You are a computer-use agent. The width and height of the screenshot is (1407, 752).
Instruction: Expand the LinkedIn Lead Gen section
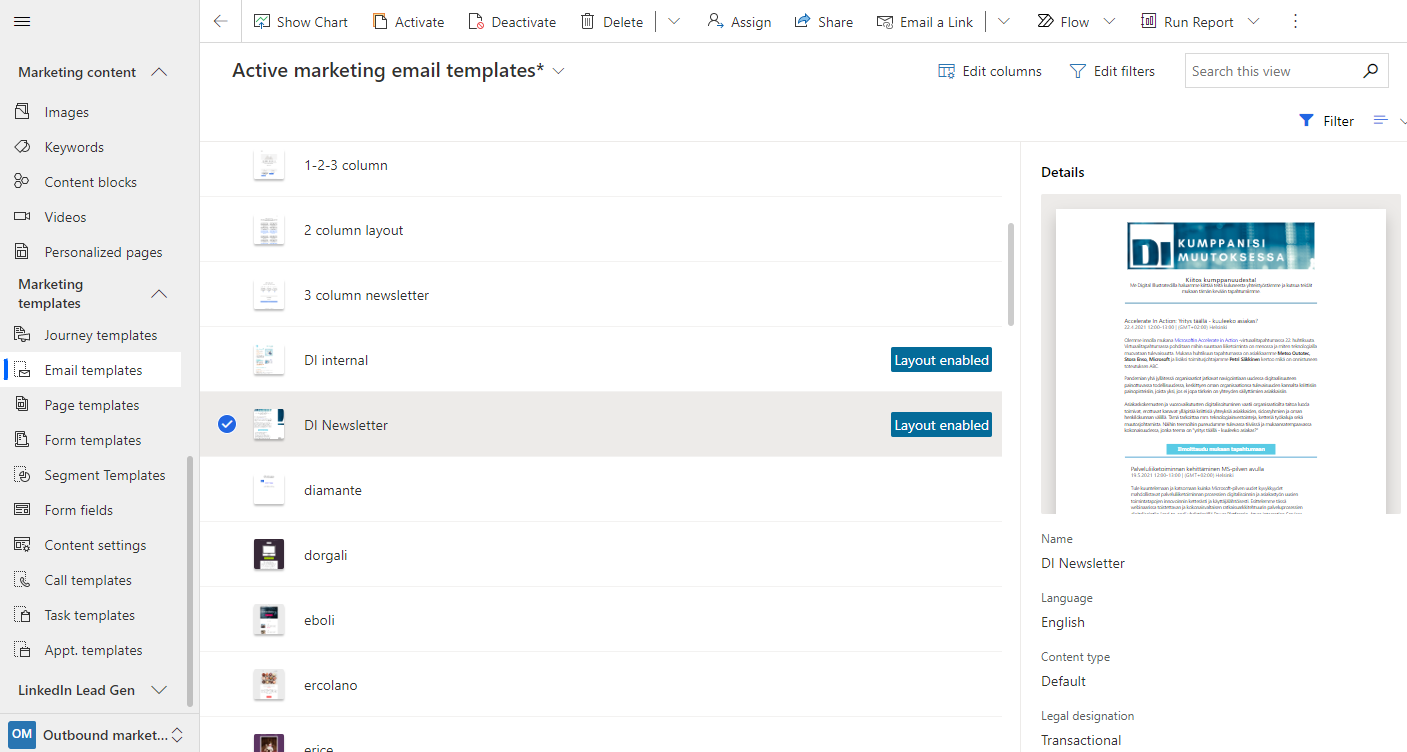(159, 689)
